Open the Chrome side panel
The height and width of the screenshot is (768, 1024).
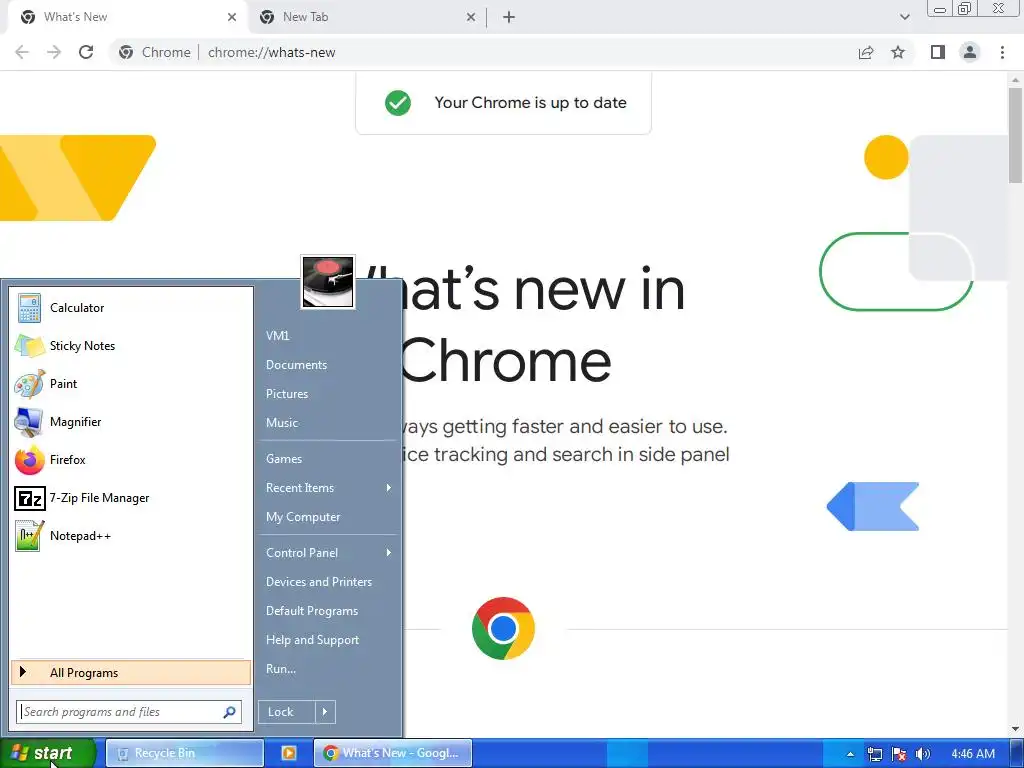pyautogui.click(x=938, y=52)
